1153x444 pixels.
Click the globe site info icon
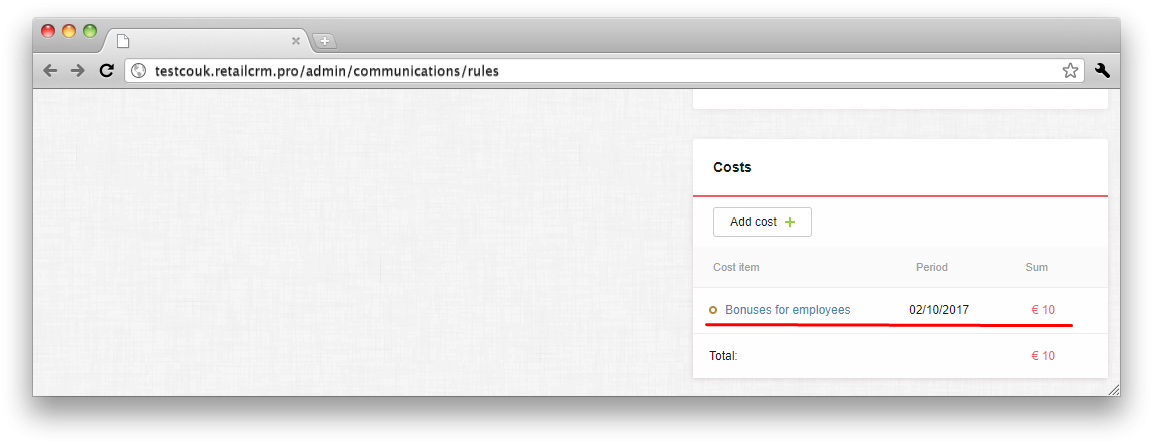tap(139, 71)
